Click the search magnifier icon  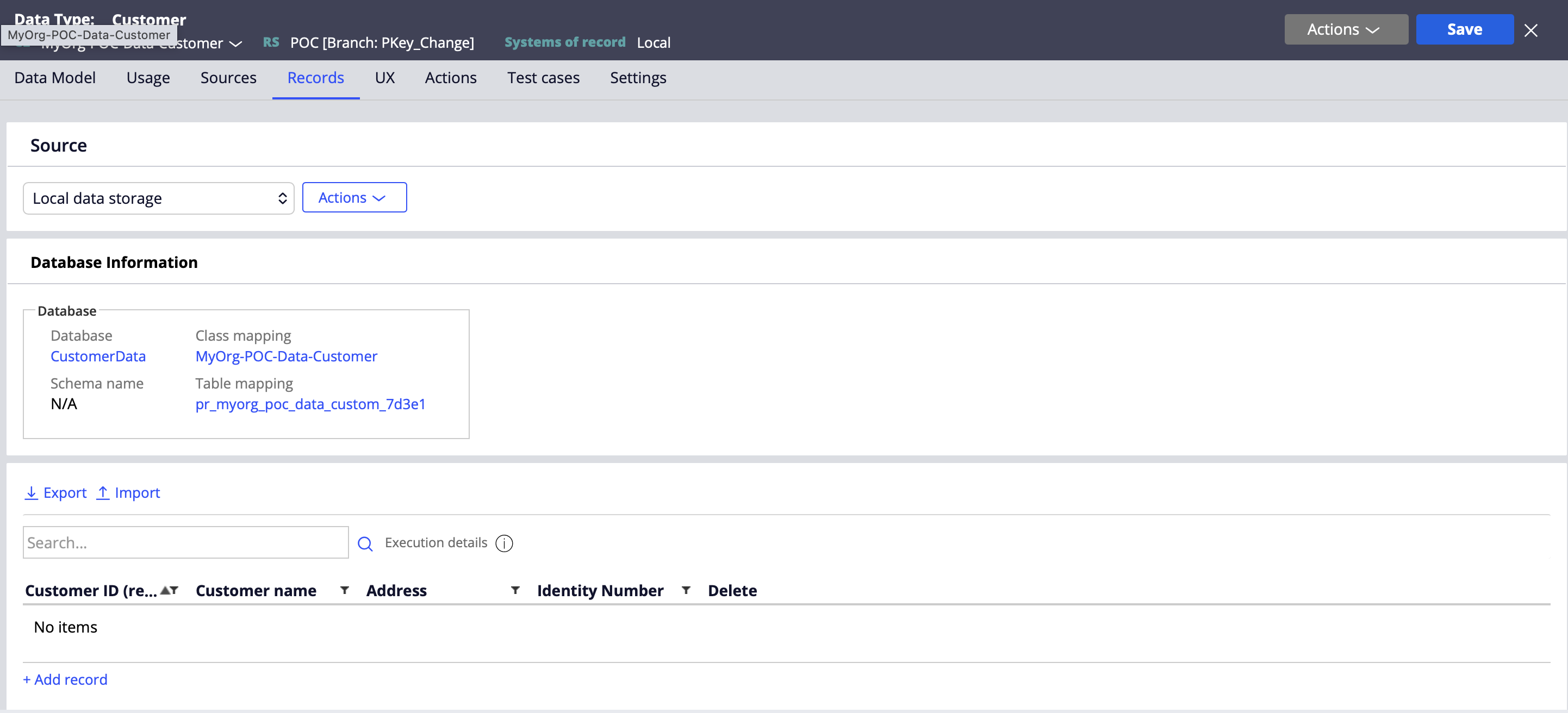tap(365, 543)
